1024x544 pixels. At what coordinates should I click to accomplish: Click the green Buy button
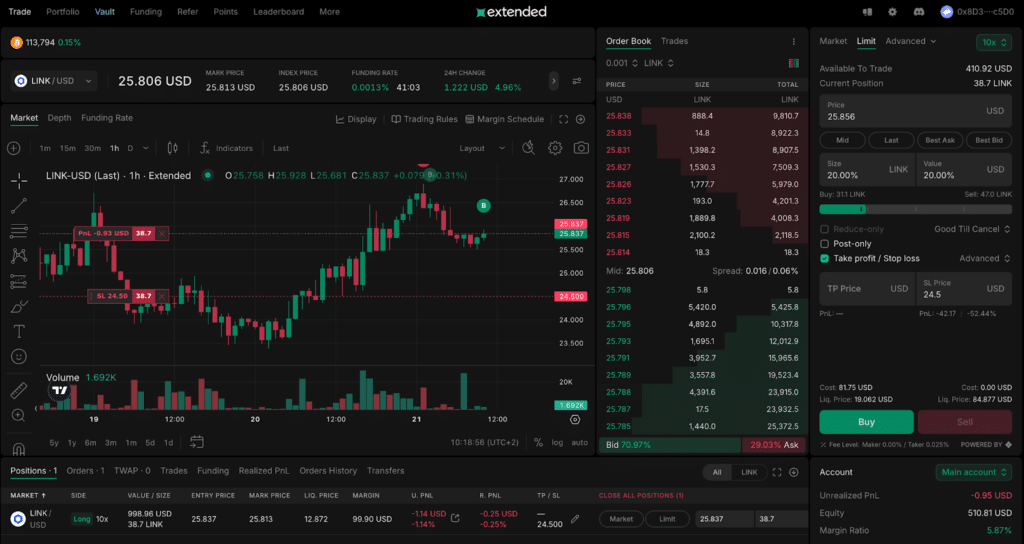867,422
